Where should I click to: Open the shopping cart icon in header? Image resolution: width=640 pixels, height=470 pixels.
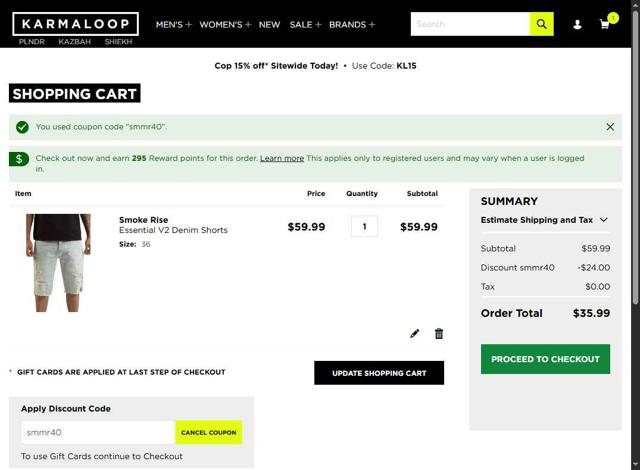point(605,24)
